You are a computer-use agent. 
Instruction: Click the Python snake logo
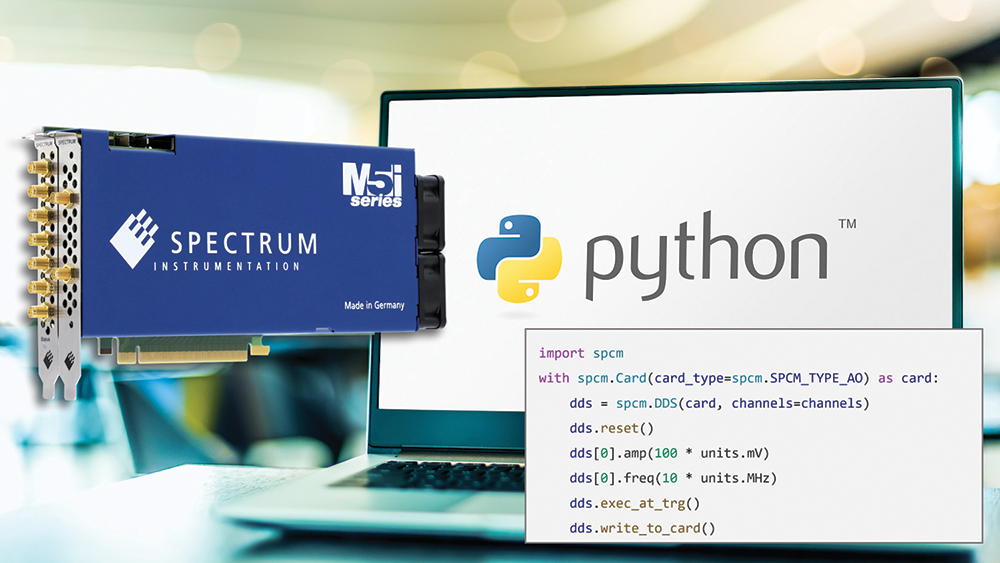[x=519, y=258]
